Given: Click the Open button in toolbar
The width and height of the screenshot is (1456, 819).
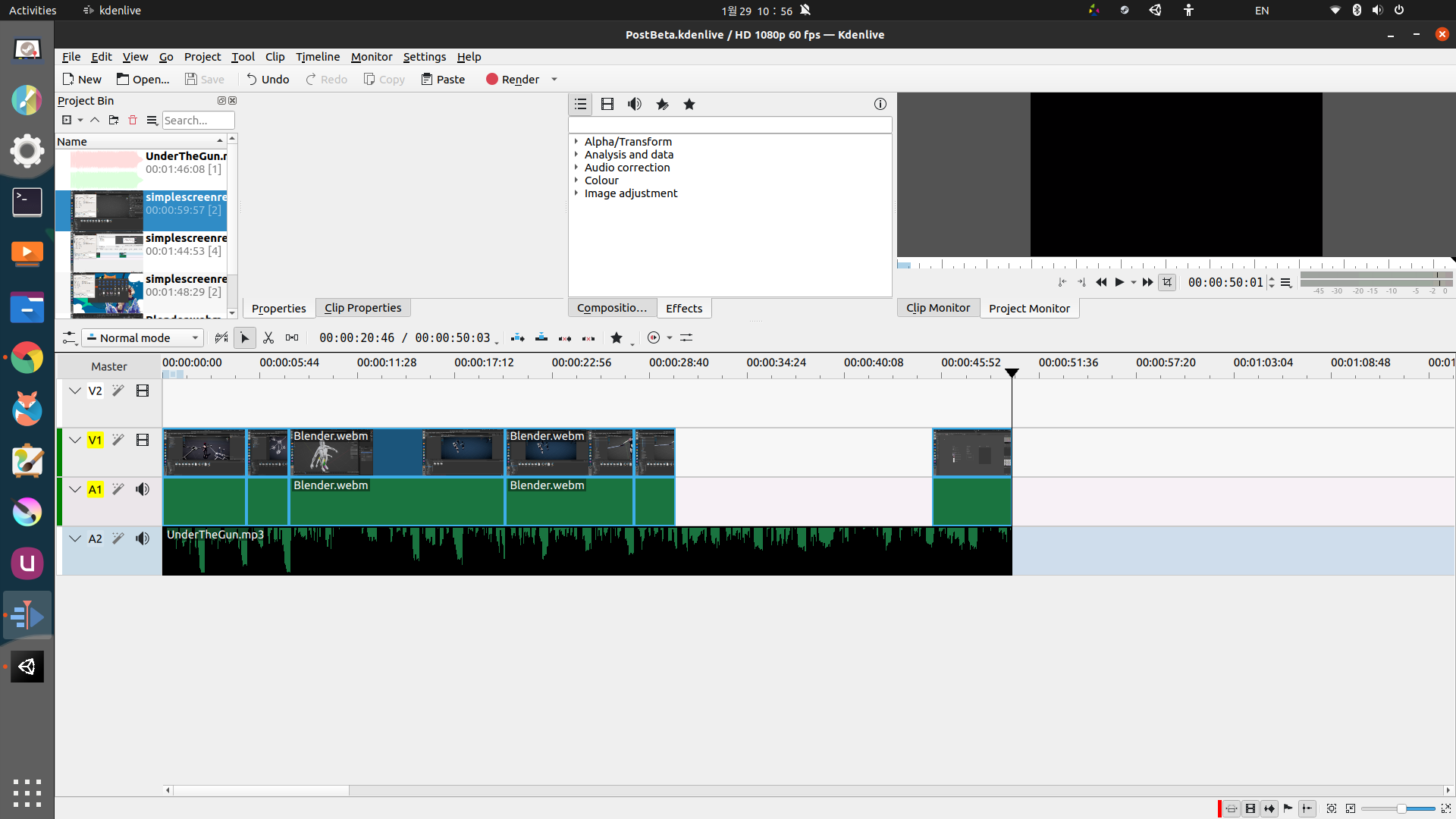Looking at the screenshot, I should click(143, 79).
